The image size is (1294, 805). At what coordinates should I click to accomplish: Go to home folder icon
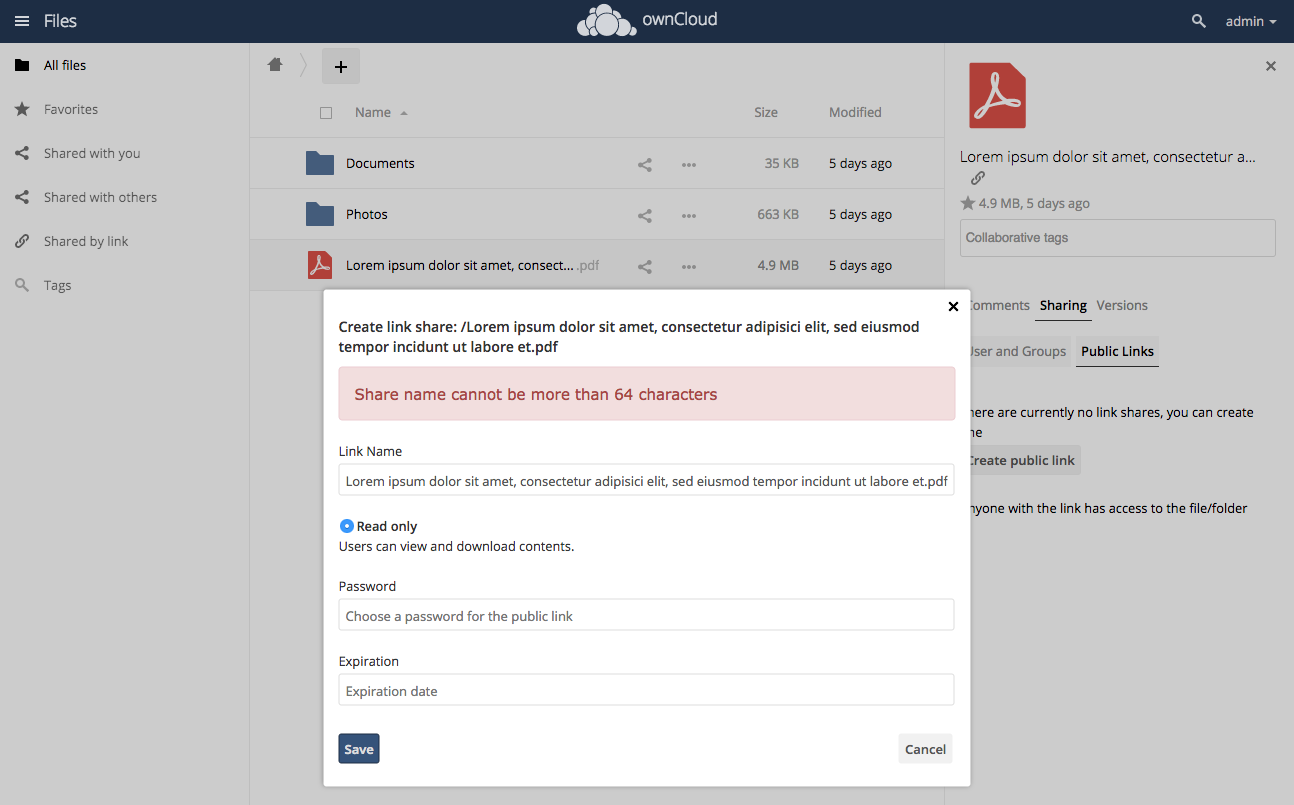point(275,65)
